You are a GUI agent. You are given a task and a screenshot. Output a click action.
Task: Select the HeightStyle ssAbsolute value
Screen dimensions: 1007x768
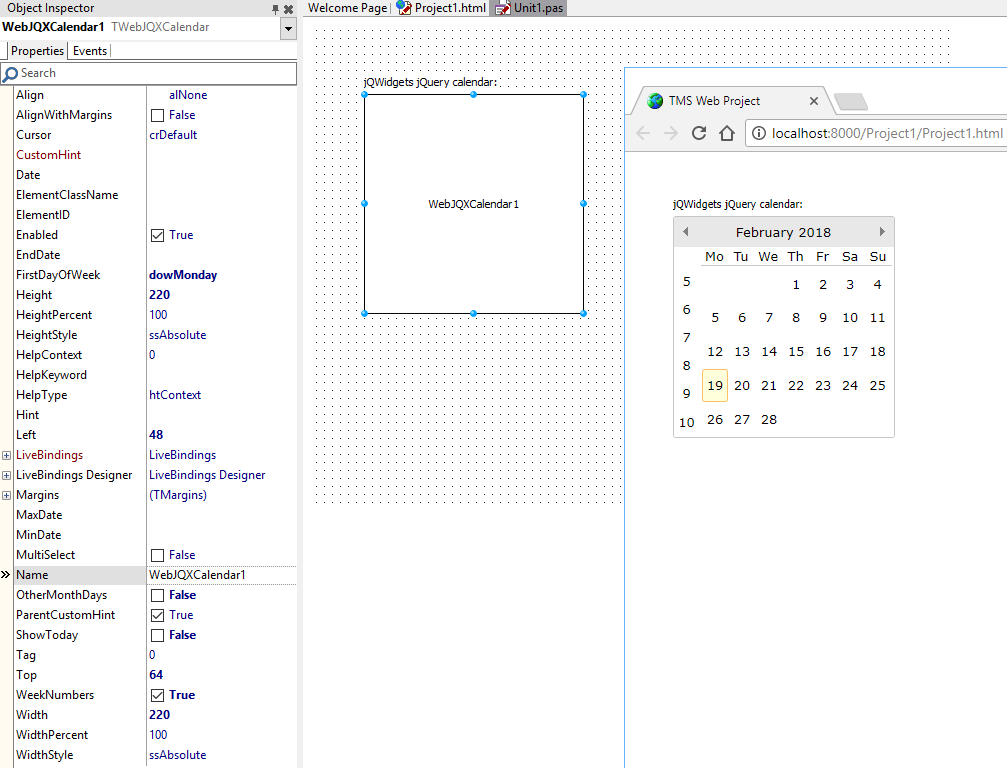click(x=177, y=335)
